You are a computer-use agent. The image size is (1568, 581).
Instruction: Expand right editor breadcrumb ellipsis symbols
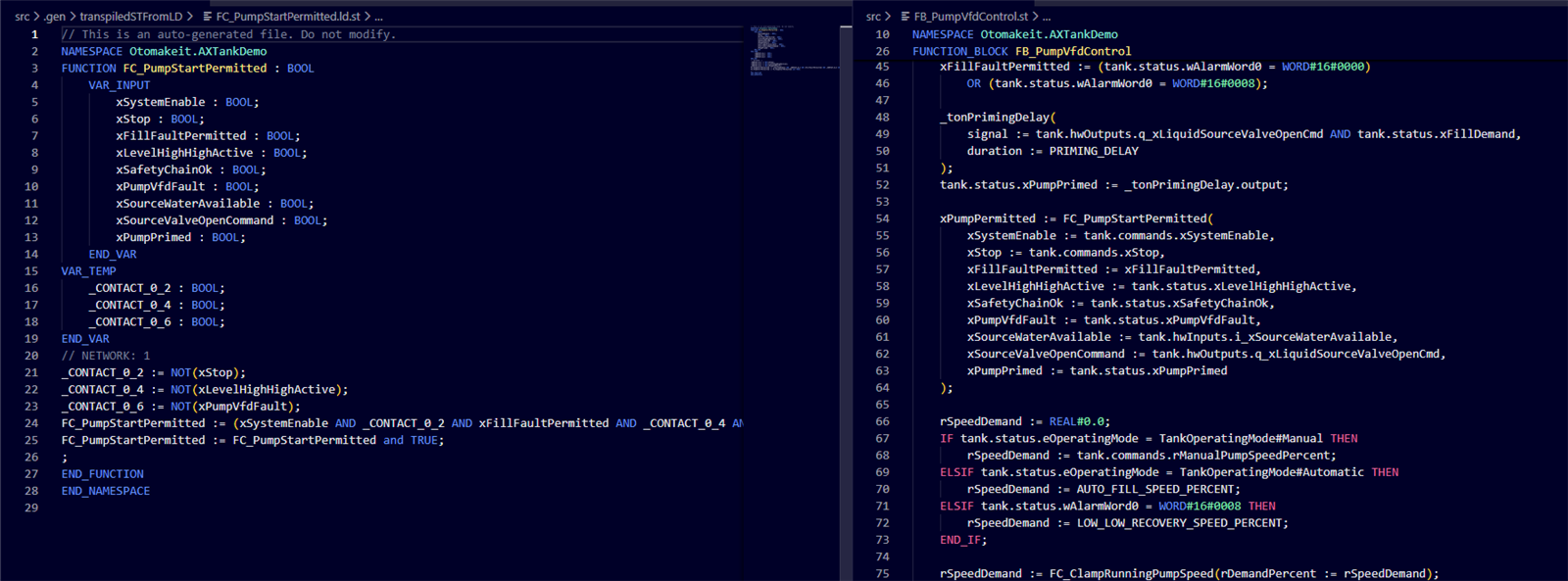pos(1046,17)
